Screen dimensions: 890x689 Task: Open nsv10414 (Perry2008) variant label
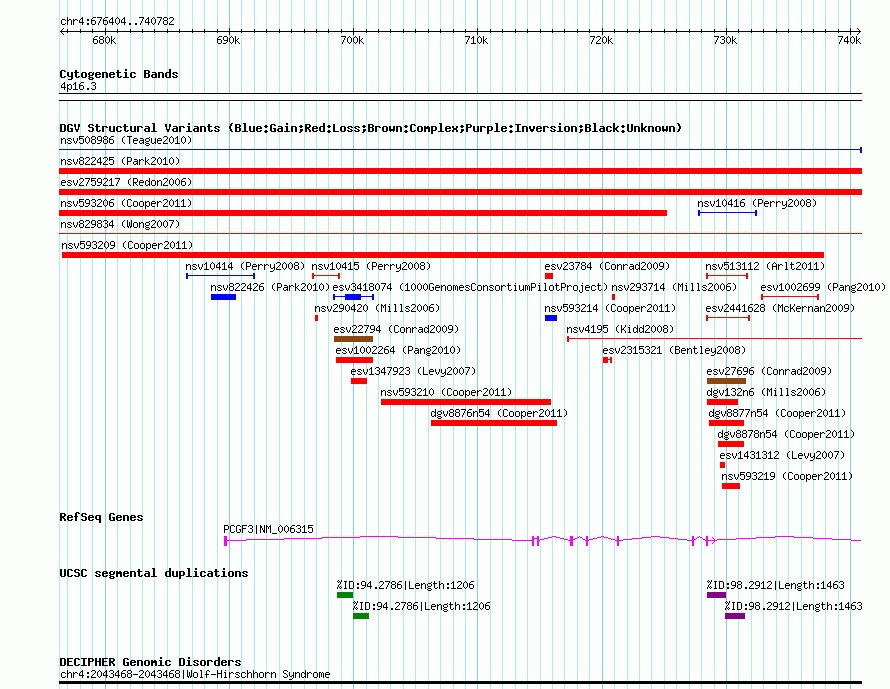245,266
